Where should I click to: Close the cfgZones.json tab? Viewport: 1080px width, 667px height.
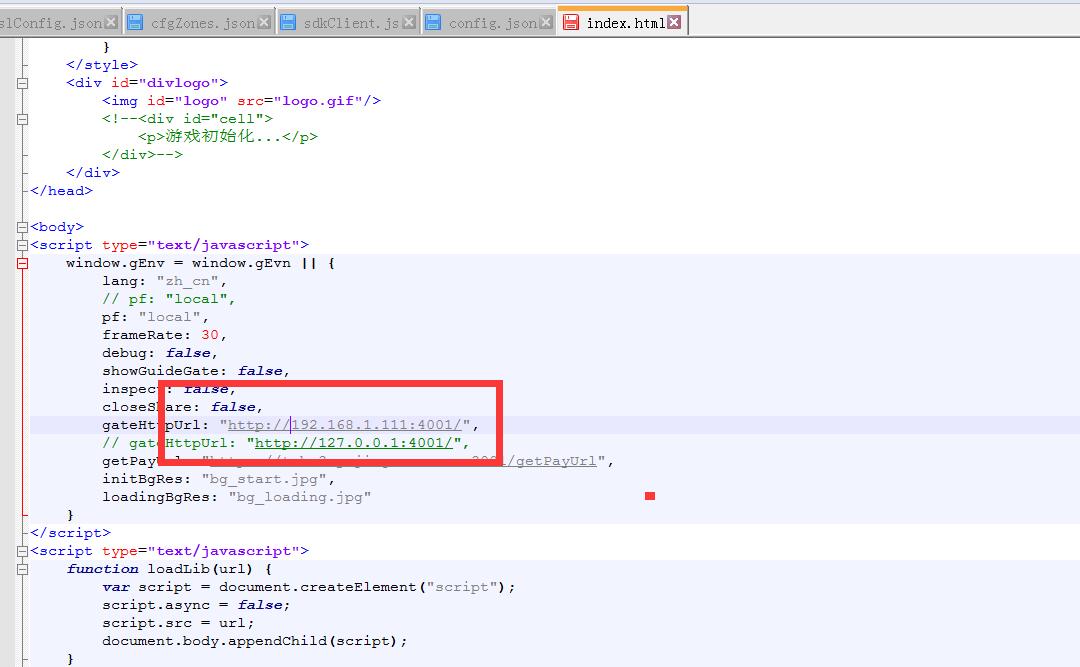[264, 22]
